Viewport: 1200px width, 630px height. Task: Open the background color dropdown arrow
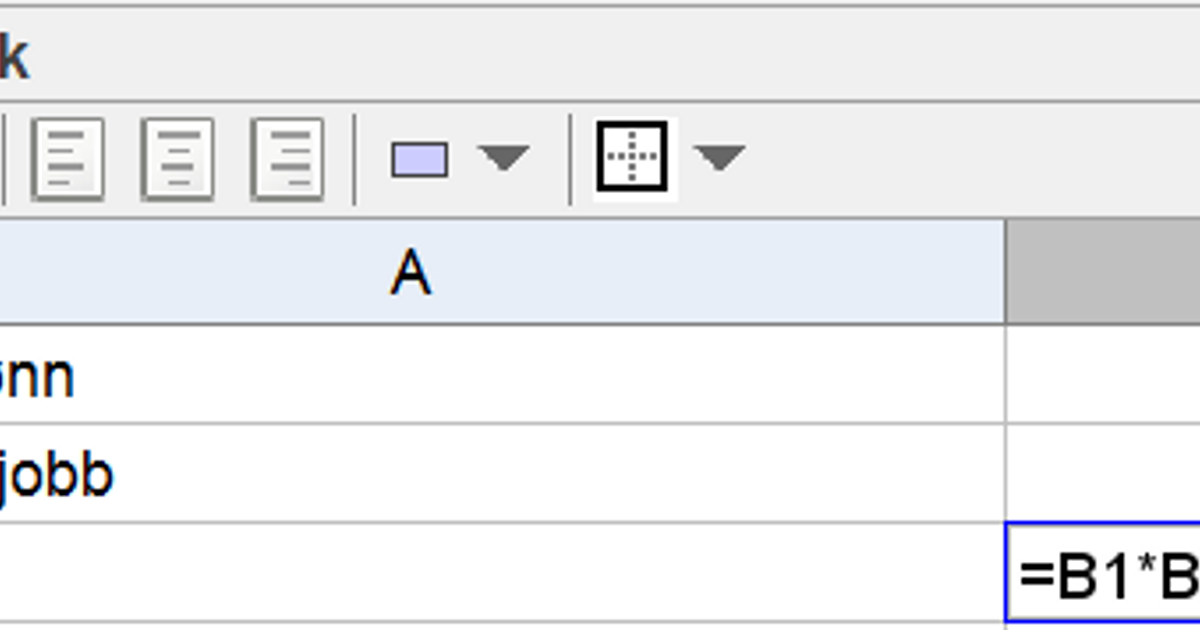(x=503, y=158)
